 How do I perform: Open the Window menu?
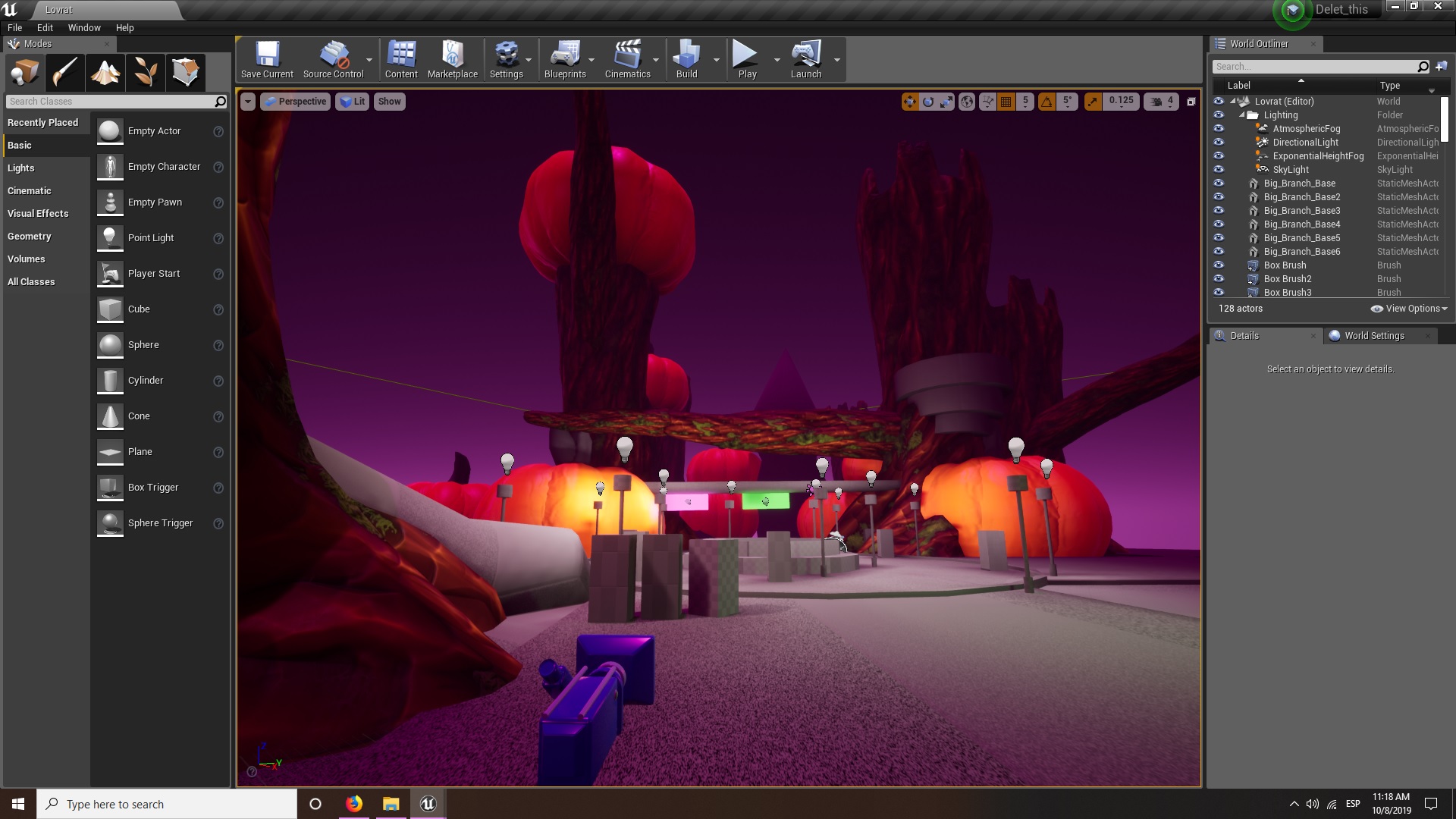pos(84,27)
